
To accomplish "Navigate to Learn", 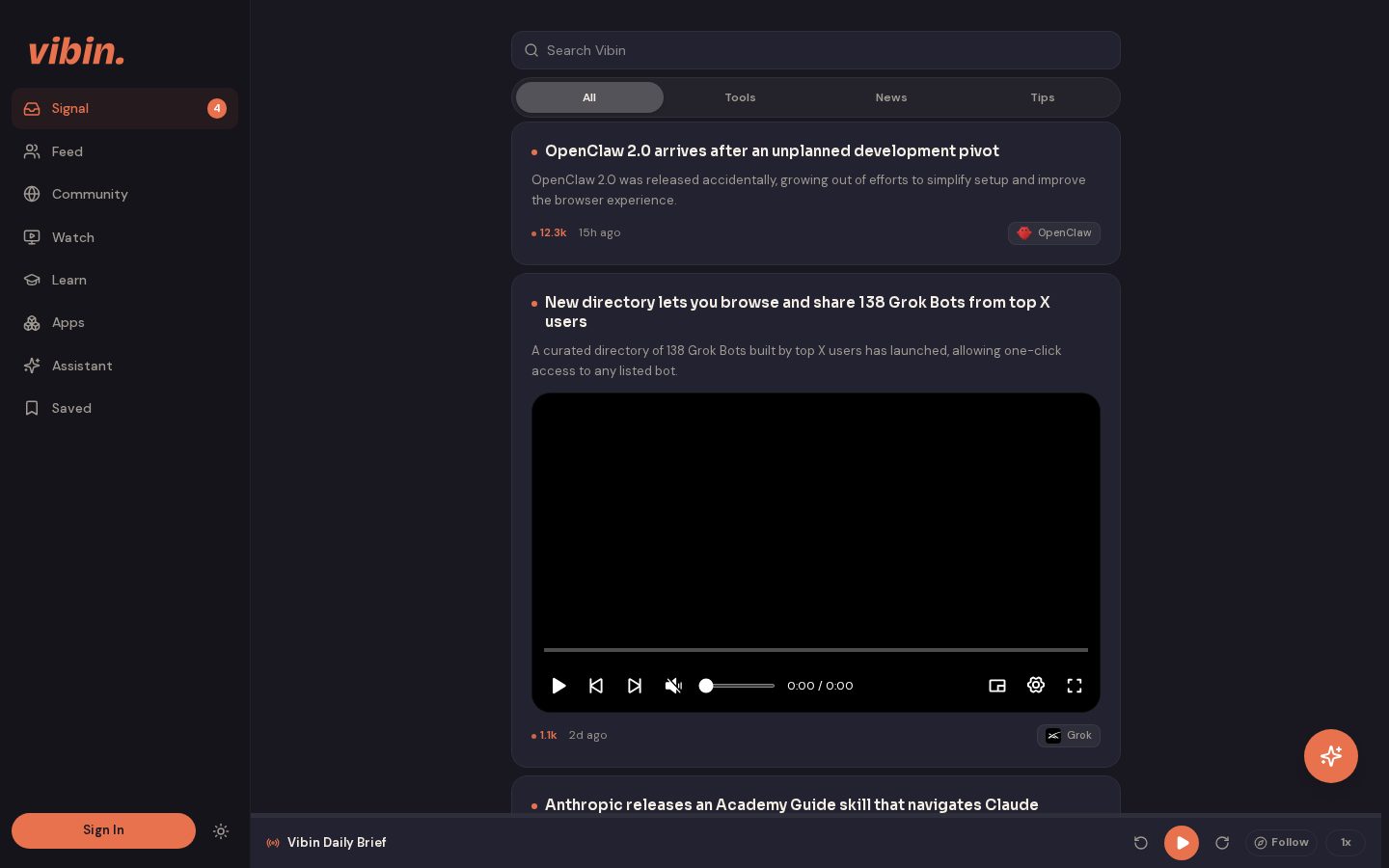I will coord(124,280).
